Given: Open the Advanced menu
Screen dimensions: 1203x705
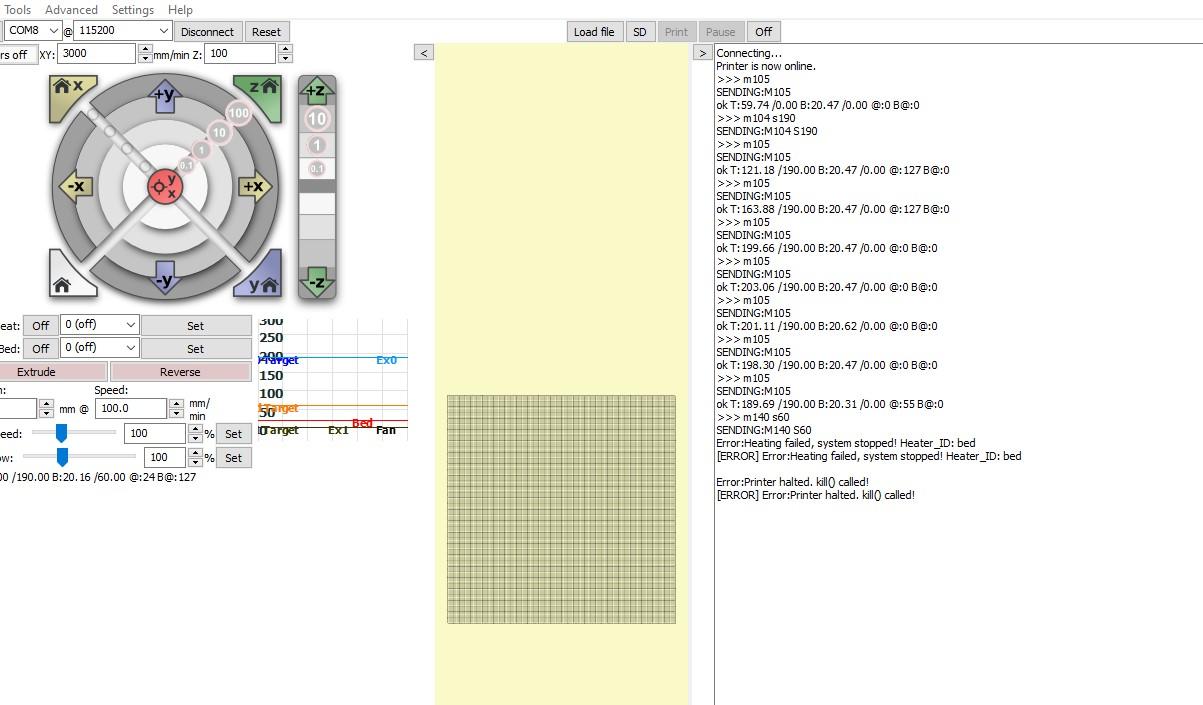Looking at the screenshot, I should [x=71, y=9].
